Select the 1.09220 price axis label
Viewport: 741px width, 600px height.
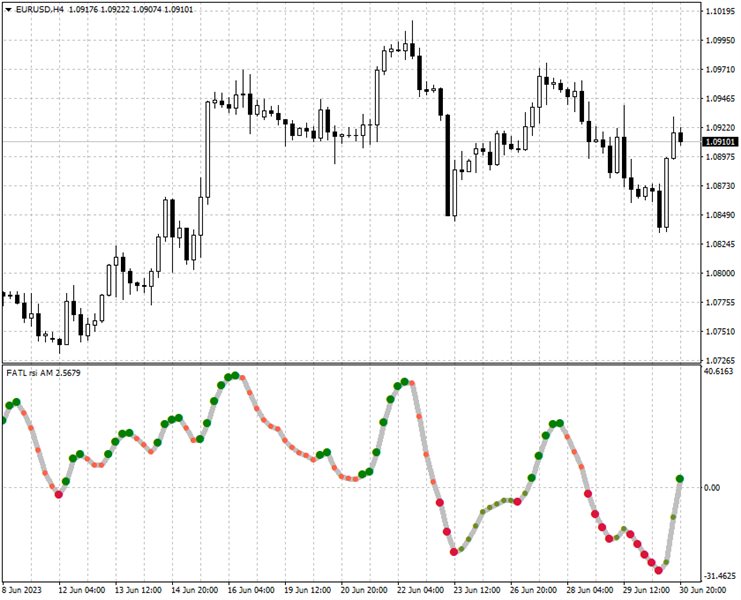click(x=720, y=128)
